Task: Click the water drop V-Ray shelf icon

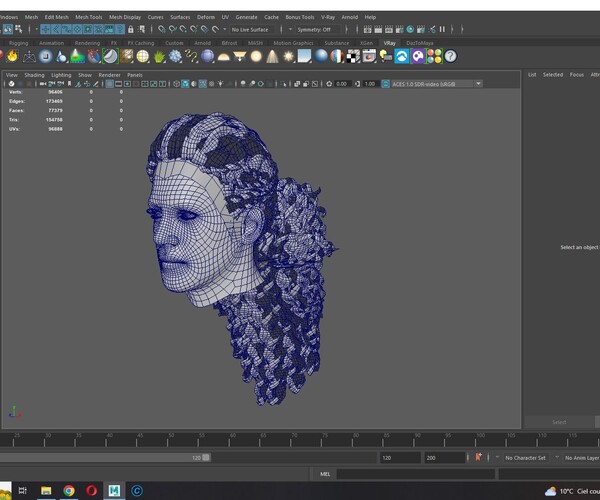Action: tap(62, 57)
